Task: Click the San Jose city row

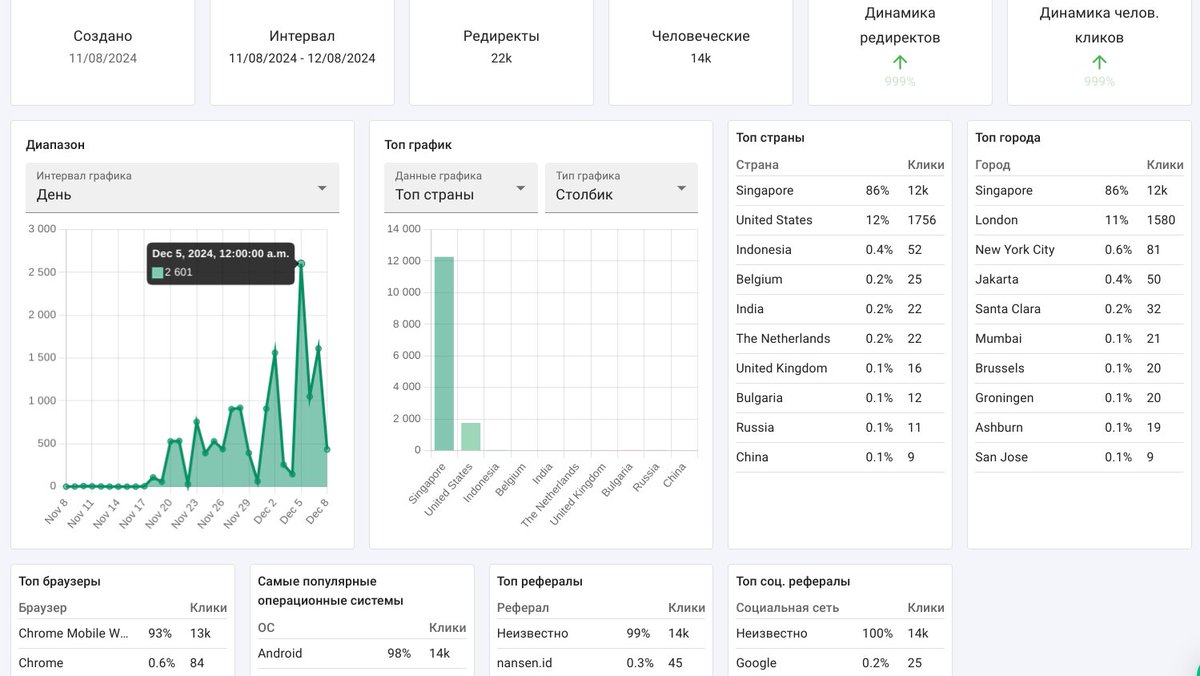Action: pyautogui.click(x=1079, y=457)
